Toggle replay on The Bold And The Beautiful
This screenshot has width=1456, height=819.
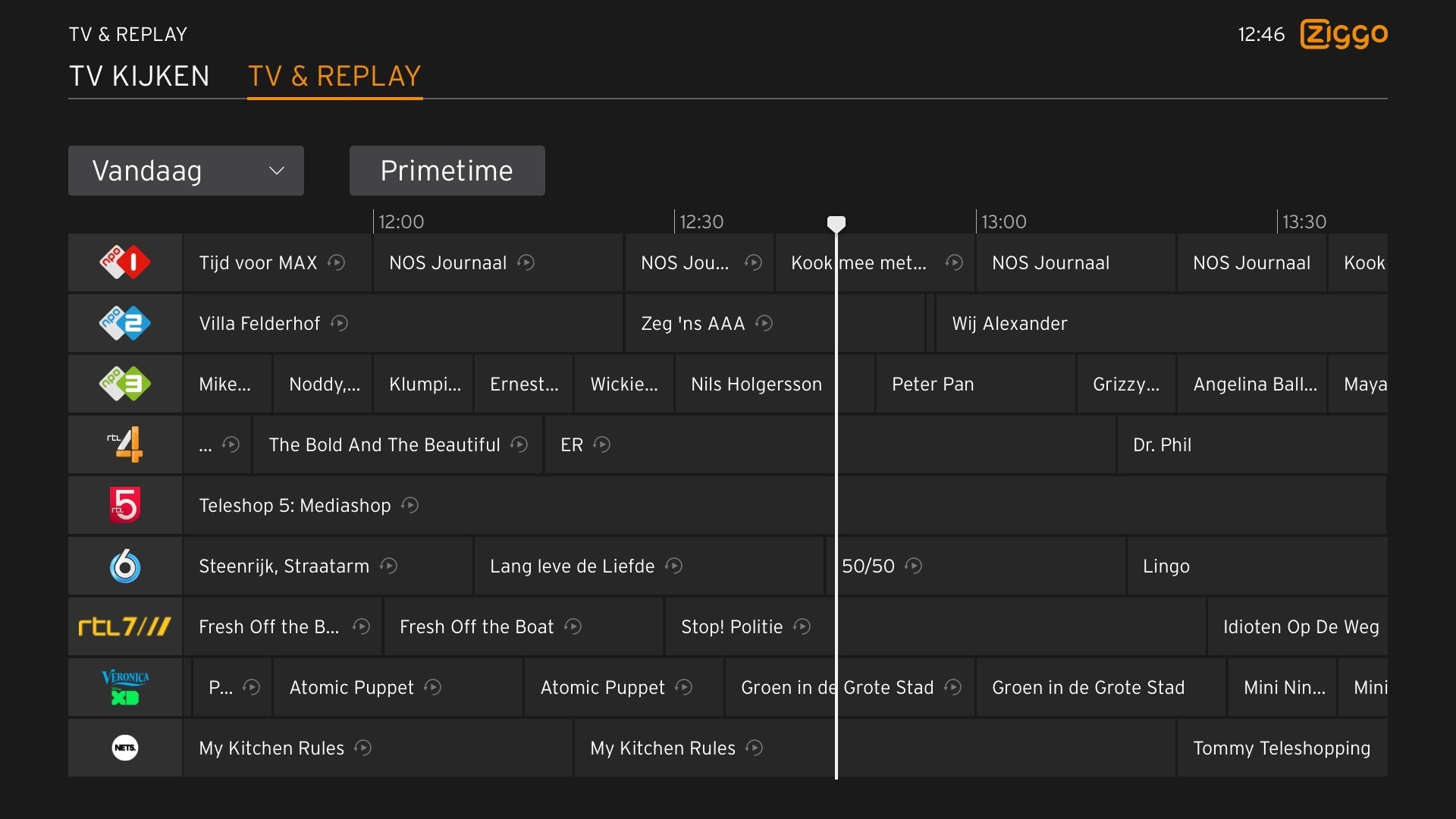[x=520, y=444]
